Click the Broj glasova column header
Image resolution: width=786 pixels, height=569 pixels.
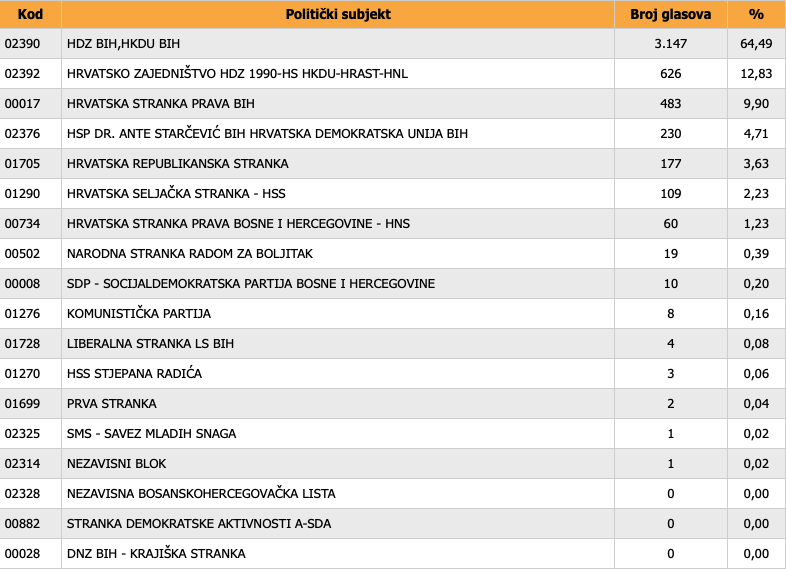click(671, 14)
